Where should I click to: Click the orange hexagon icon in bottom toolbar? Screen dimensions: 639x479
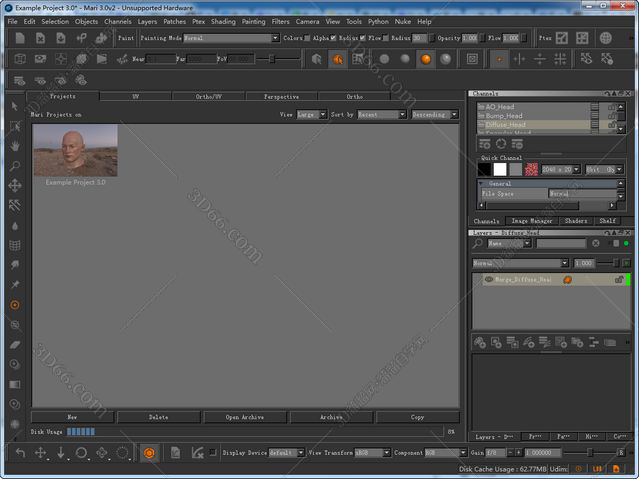pyautogui.click(x=148, y=453)
